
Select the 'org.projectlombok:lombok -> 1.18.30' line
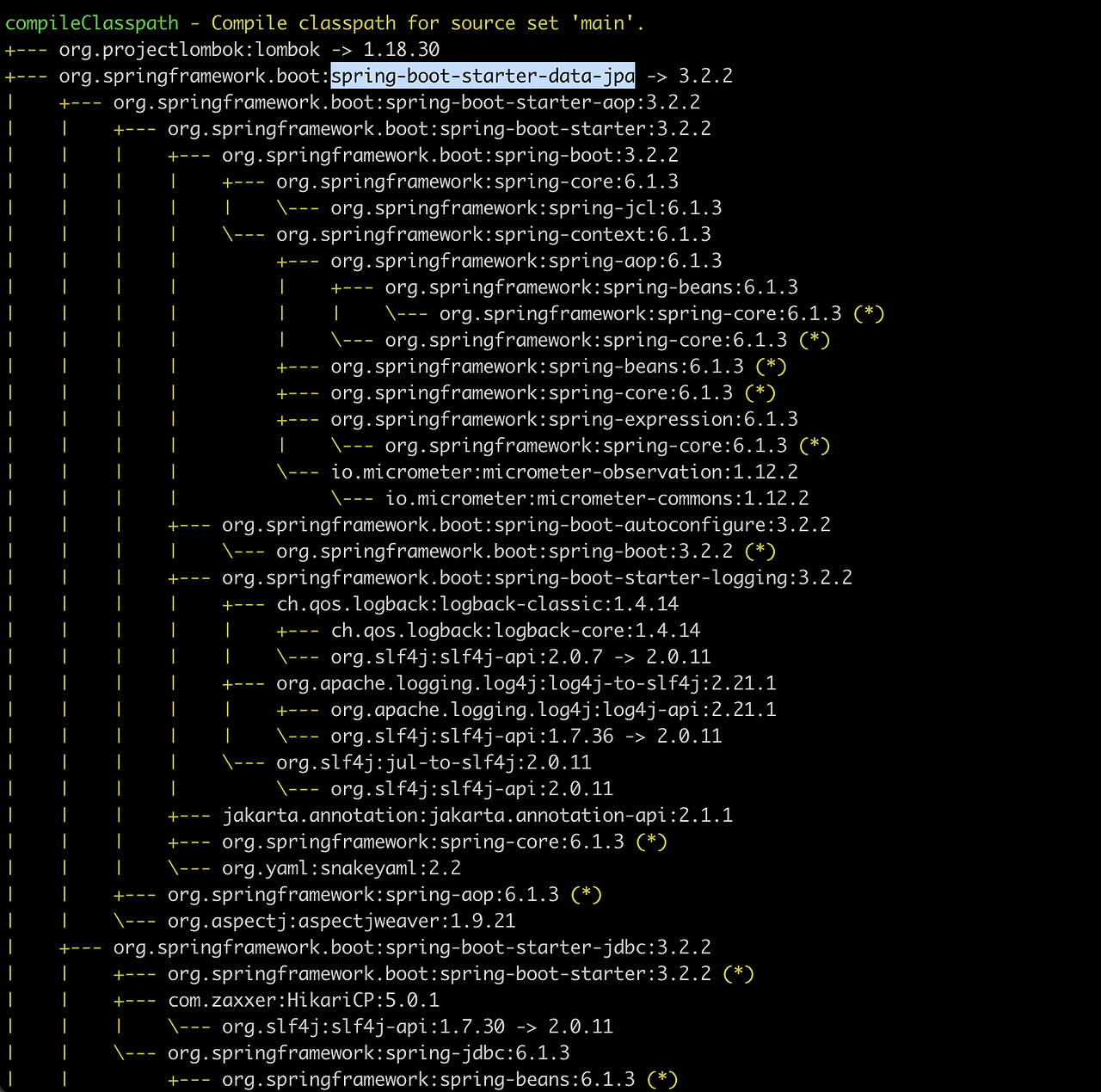point(249,50)
